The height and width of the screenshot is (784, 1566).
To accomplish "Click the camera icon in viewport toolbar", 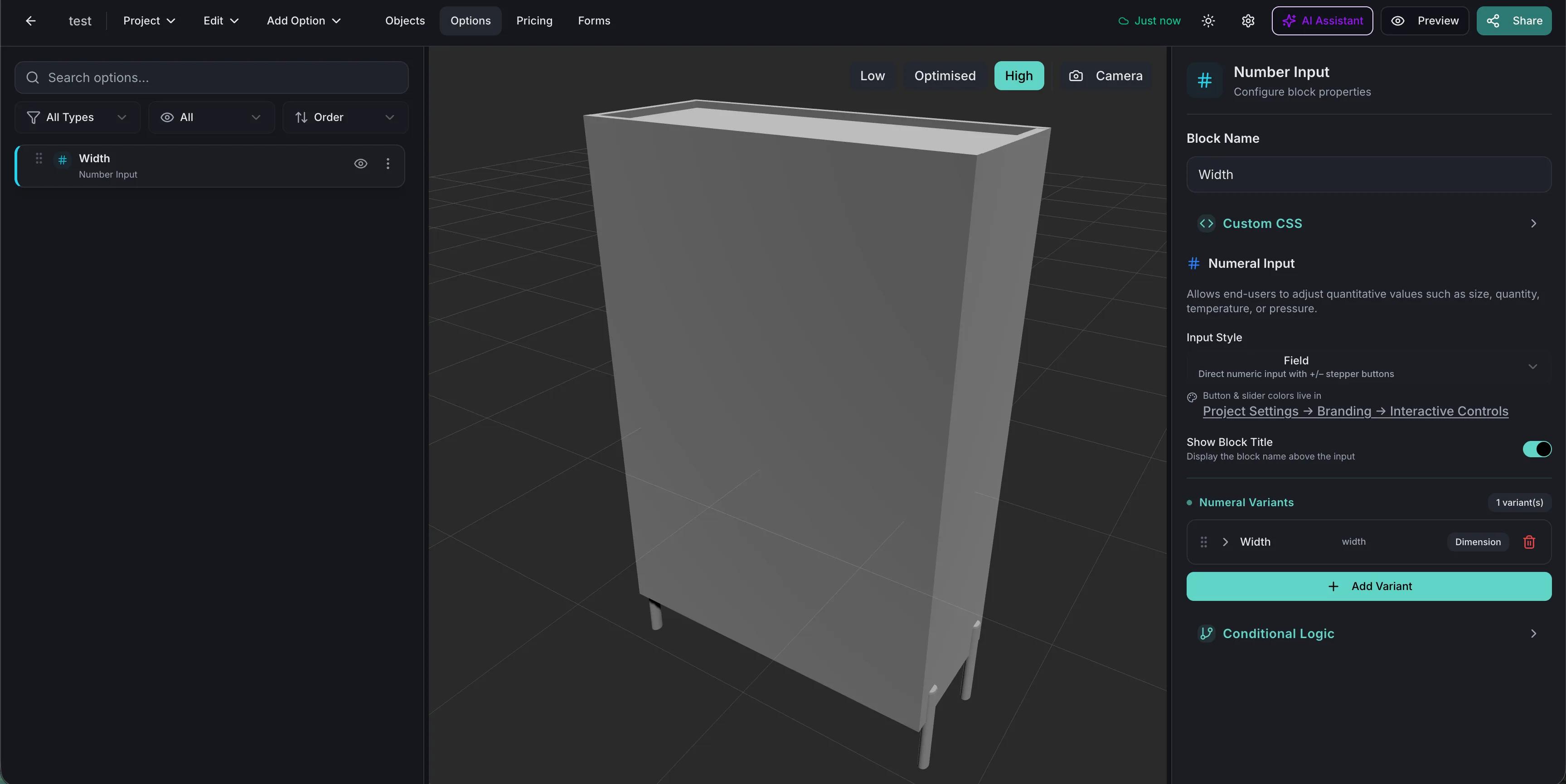I will (1076, 76).
